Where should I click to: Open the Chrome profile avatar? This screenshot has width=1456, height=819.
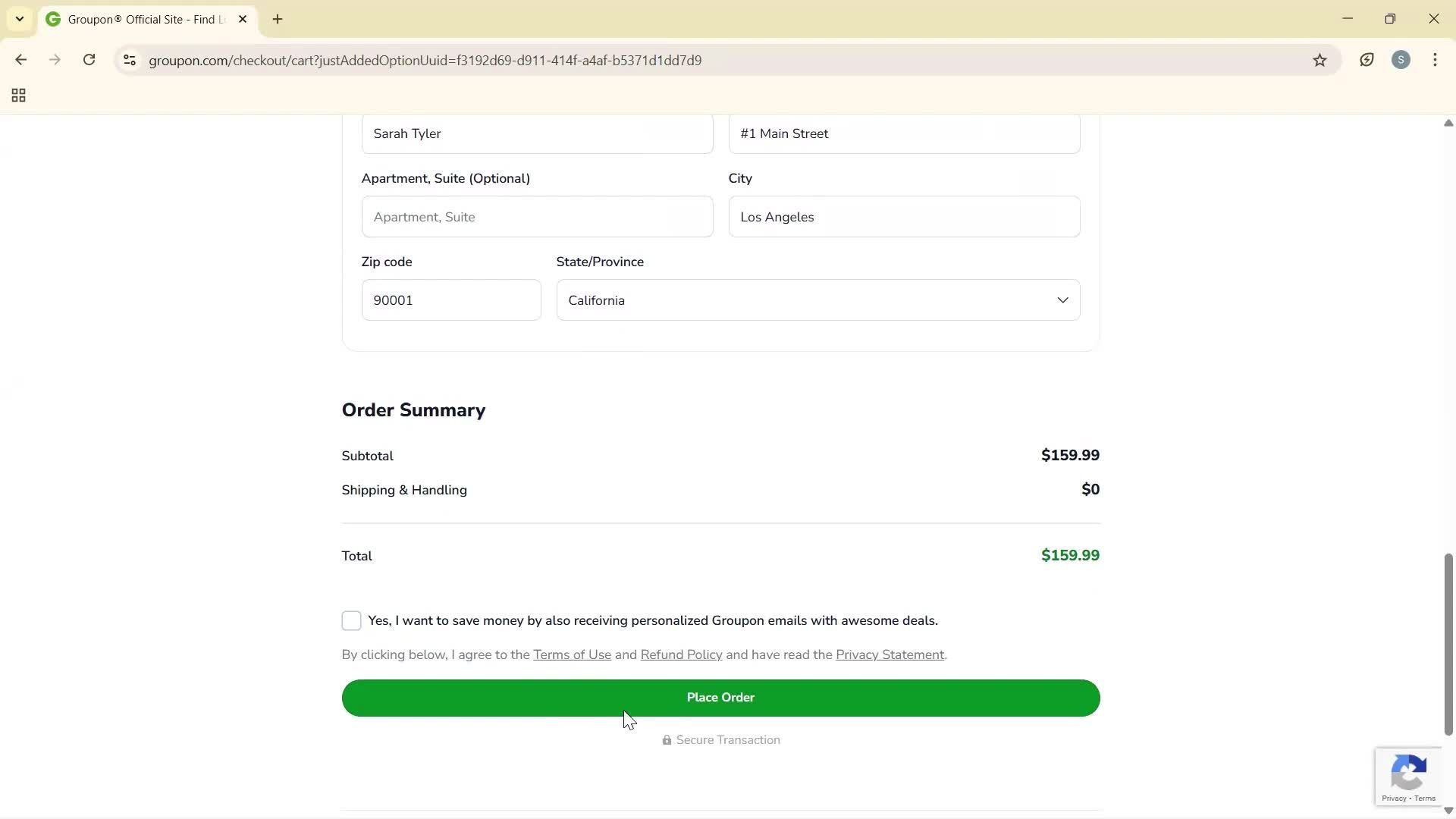pos(1401,60)
